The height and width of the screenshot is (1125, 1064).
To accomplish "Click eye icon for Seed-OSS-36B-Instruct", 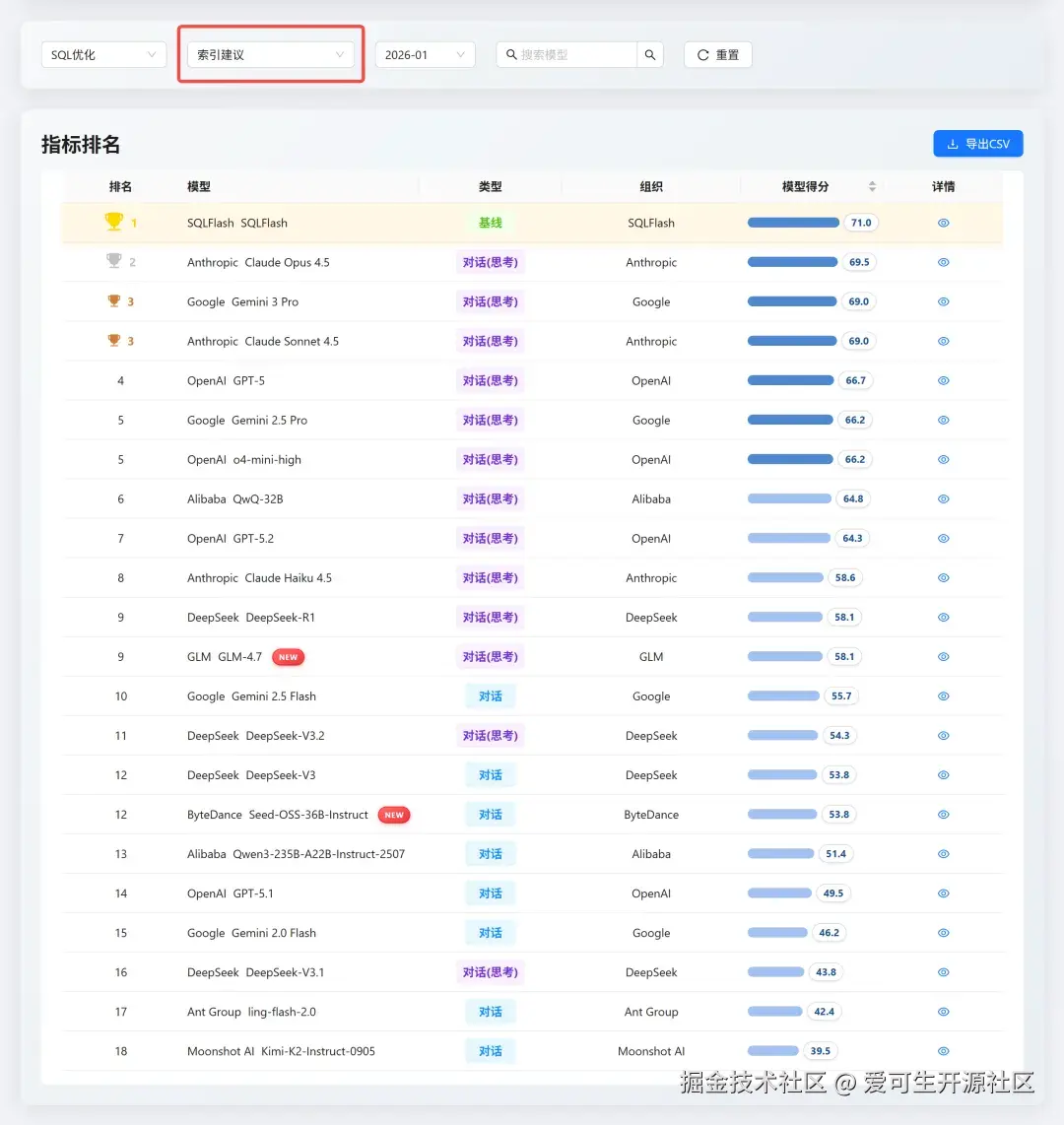I will [943, 815].
